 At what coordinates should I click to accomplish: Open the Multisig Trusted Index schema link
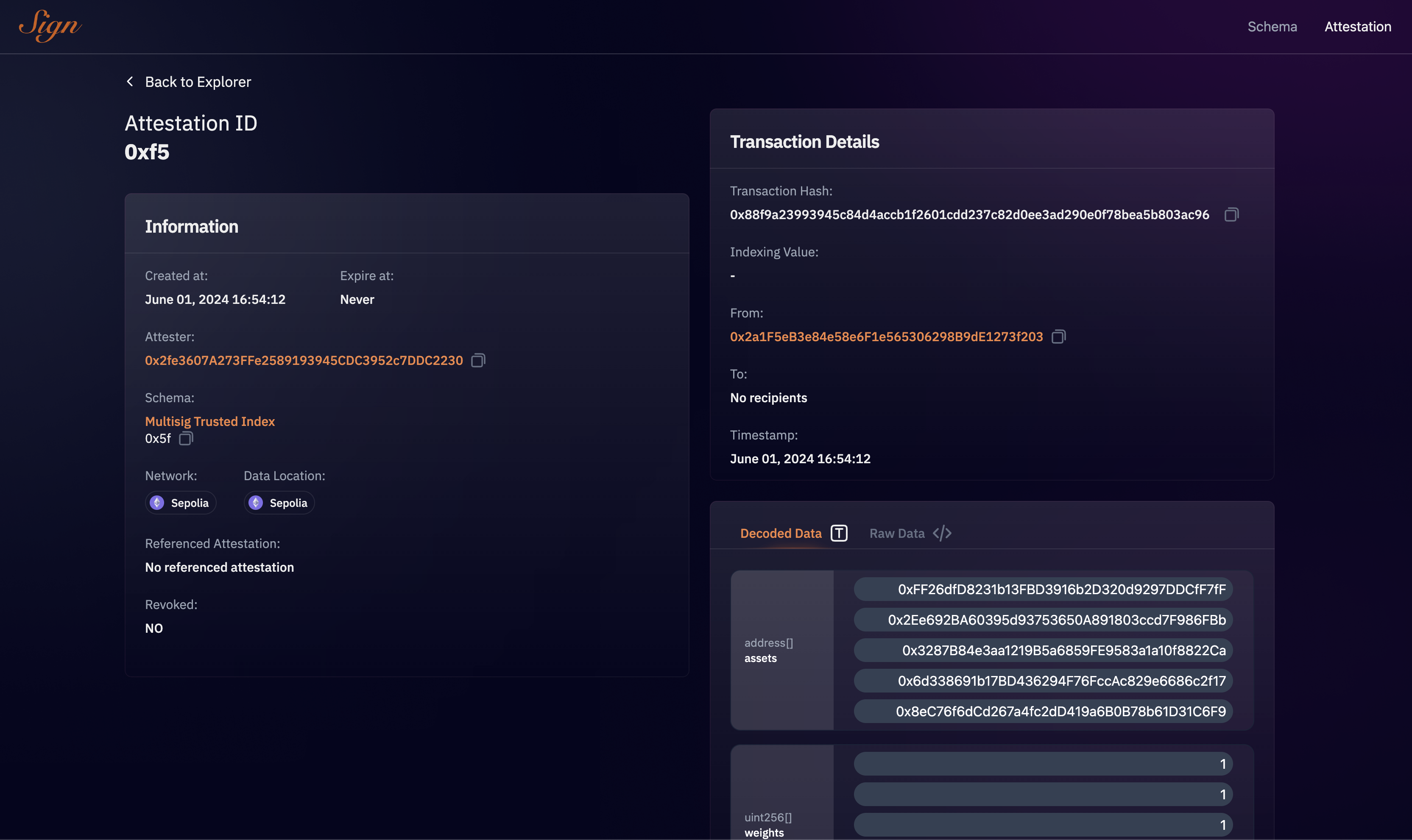coord(210,421)
